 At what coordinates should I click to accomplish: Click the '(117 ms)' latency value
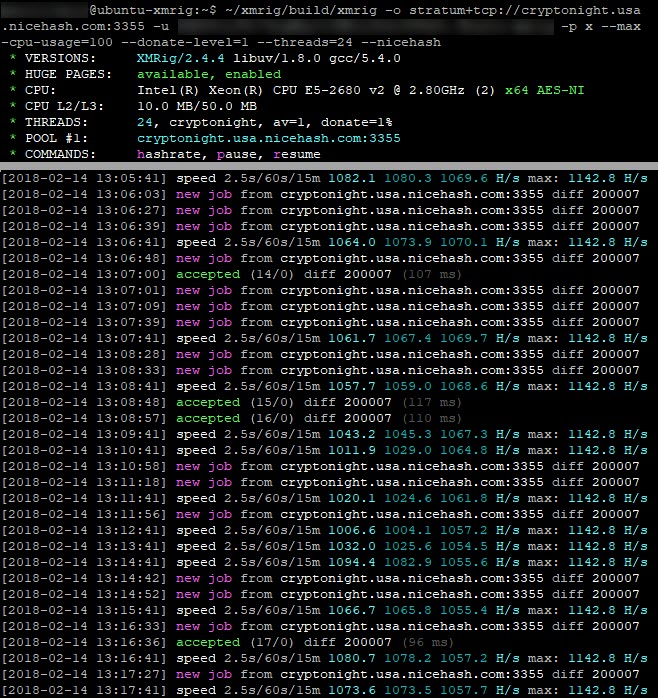coord(432,403)
